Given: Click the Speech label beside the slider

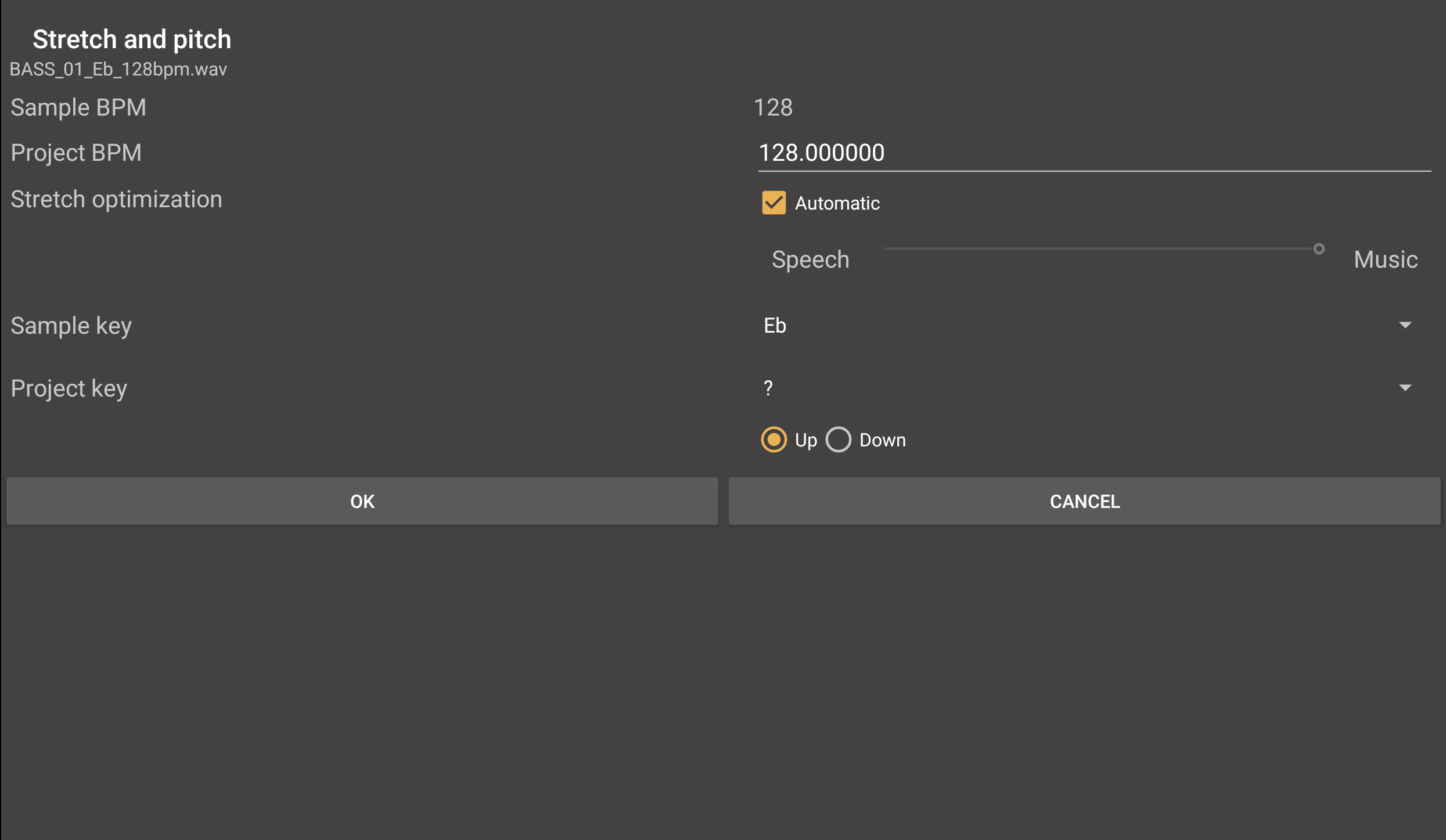Looking at the screenshot, I should click(810, 259).
